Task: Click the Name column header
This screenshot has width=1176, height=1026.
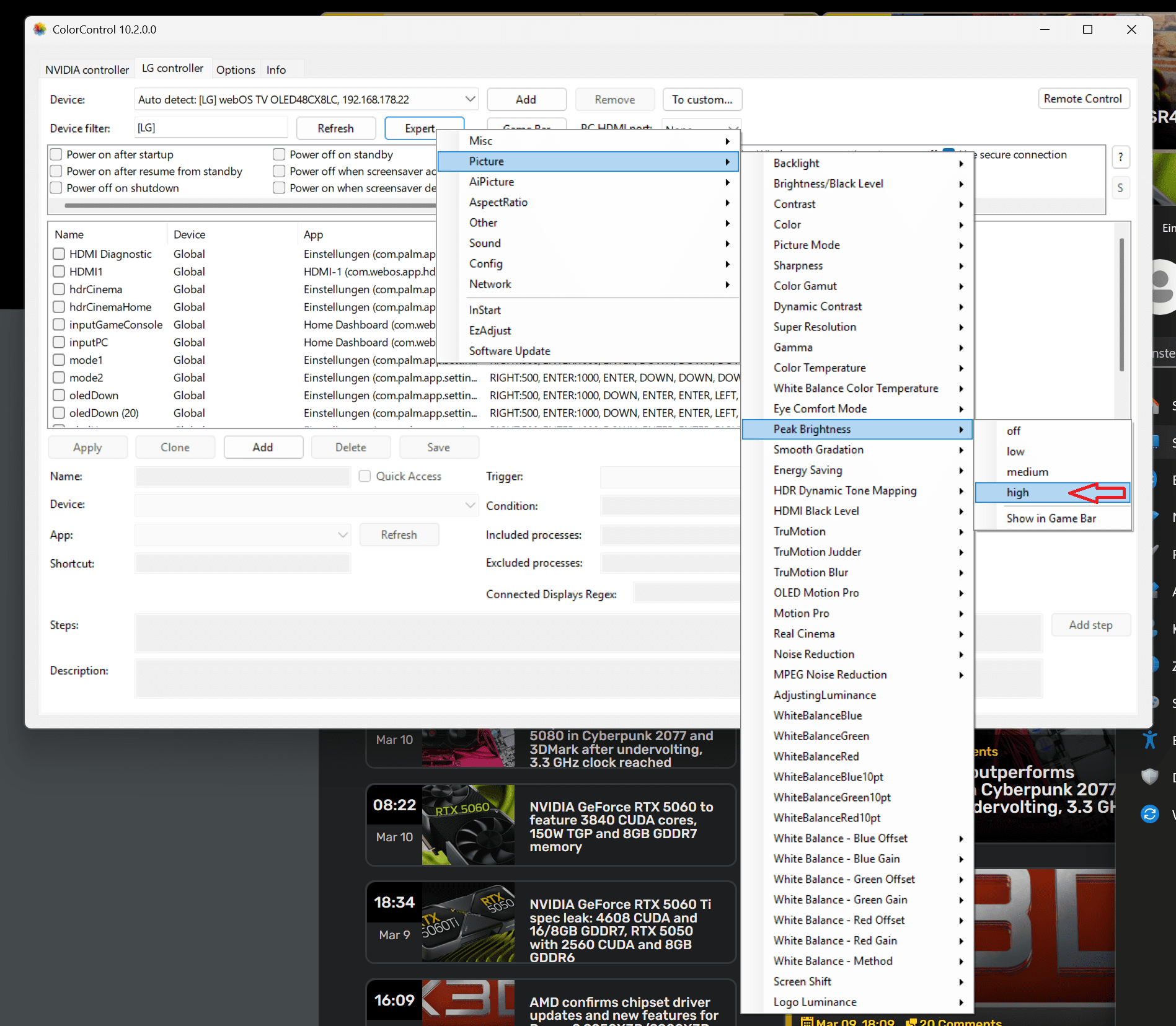Action: [69, 234]
